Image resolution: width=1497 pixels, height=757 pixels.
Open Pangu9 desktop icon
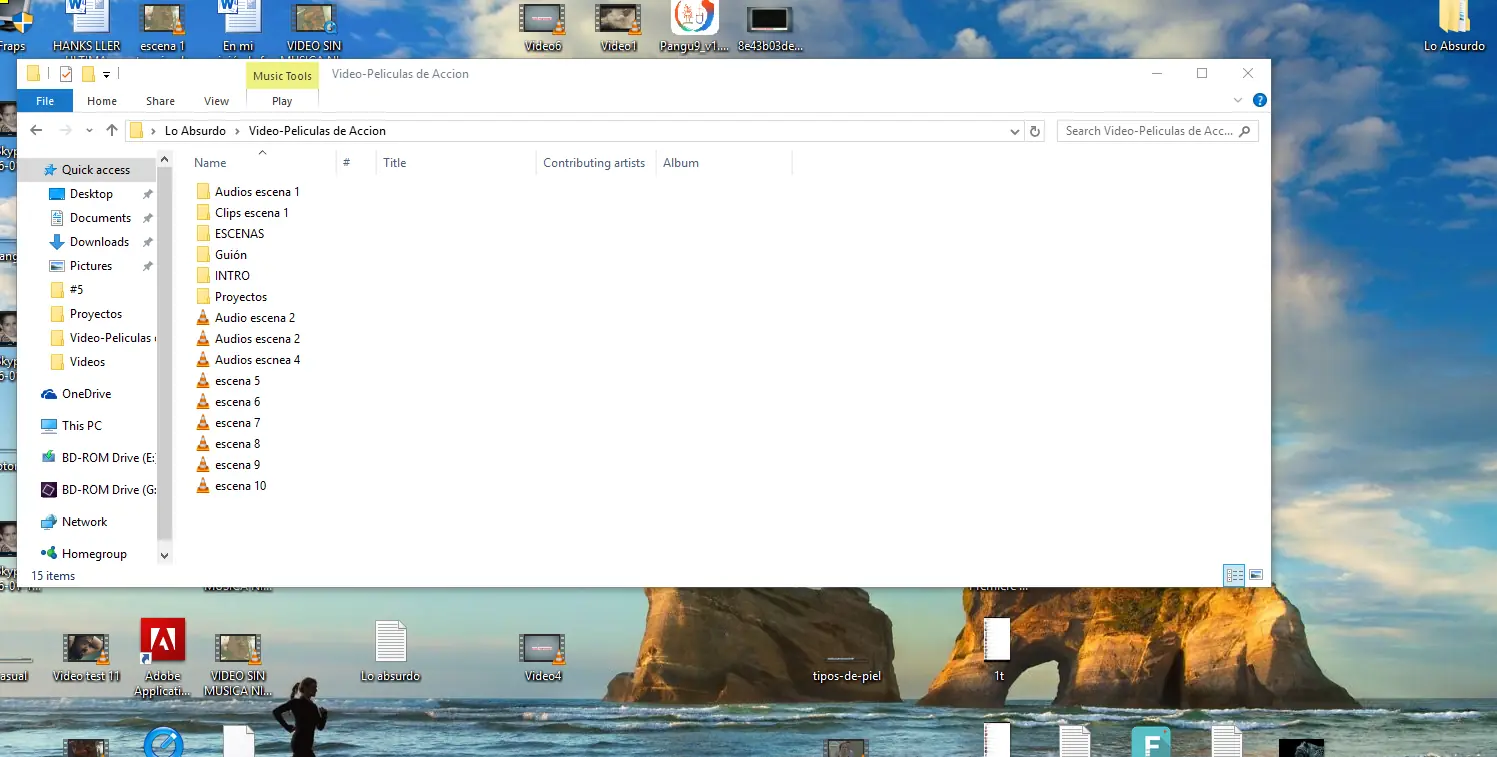[x=694, y=27]
